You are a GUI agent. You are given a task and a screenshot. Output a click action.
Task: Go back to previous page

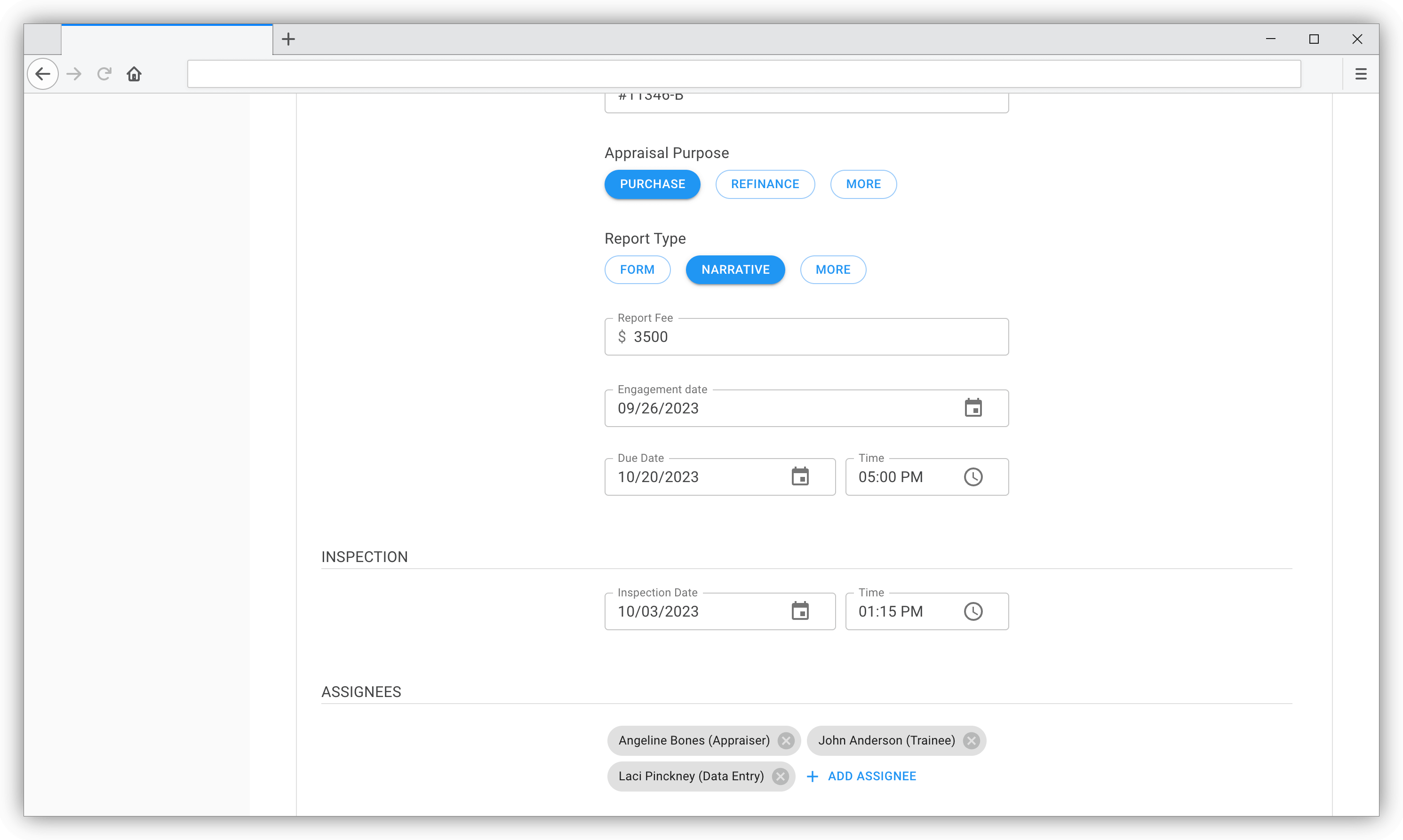coord(43,74)
